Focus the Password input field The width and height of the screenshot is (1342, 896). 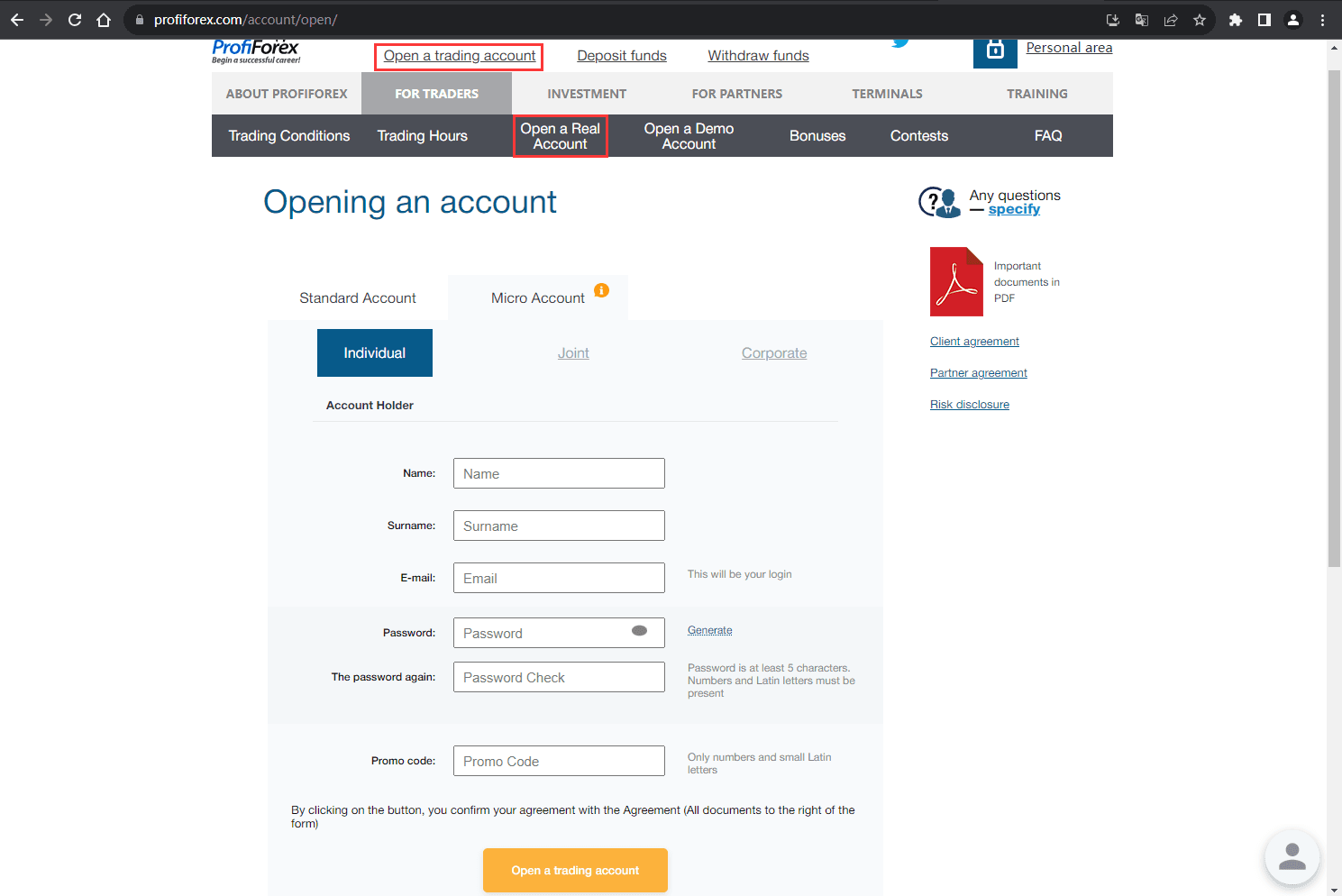tap(559, 633)
